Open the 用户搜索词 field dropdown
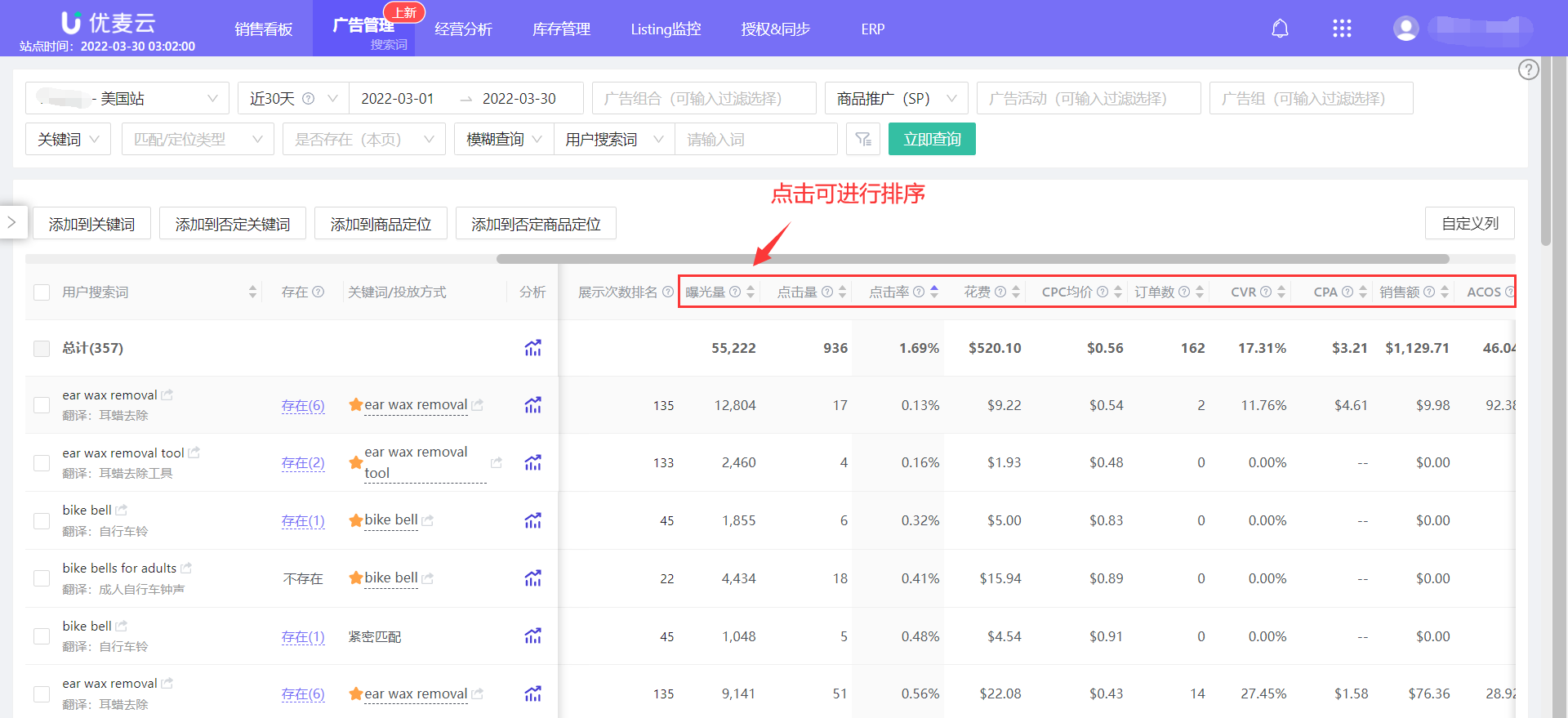 pos(614,139)
